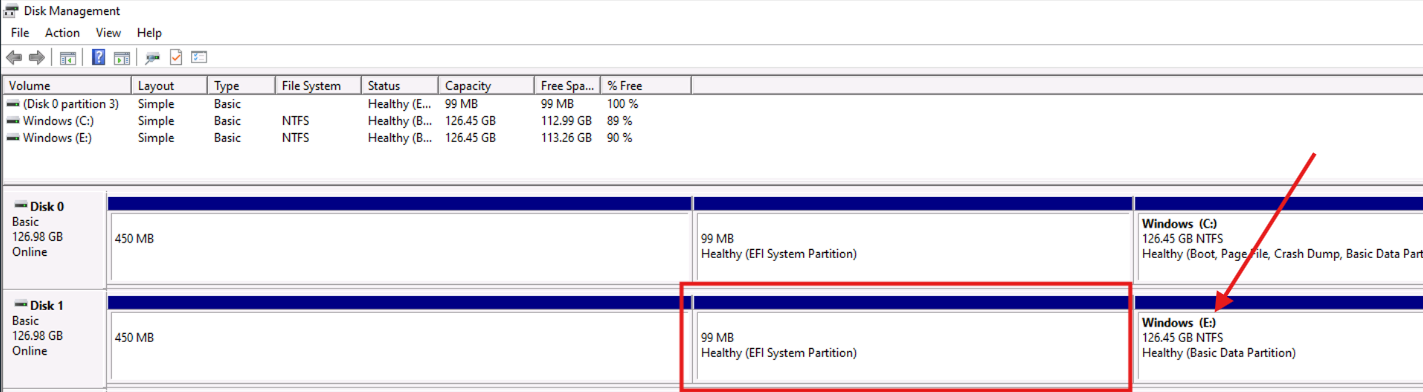This screenshot has height=392, width=1423.
Task: Open the File menu
Action: 20,33
